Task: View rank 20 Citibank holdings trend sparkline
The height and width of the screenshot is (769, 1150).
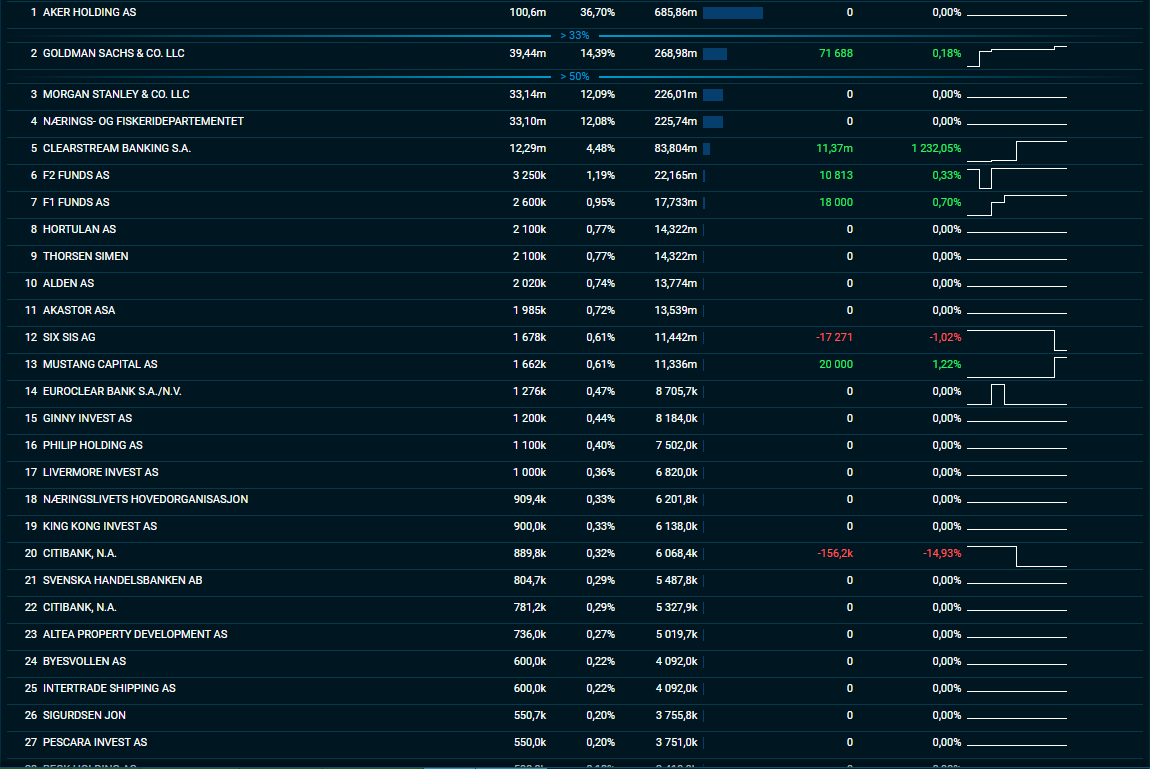Action: [1017, 556]
